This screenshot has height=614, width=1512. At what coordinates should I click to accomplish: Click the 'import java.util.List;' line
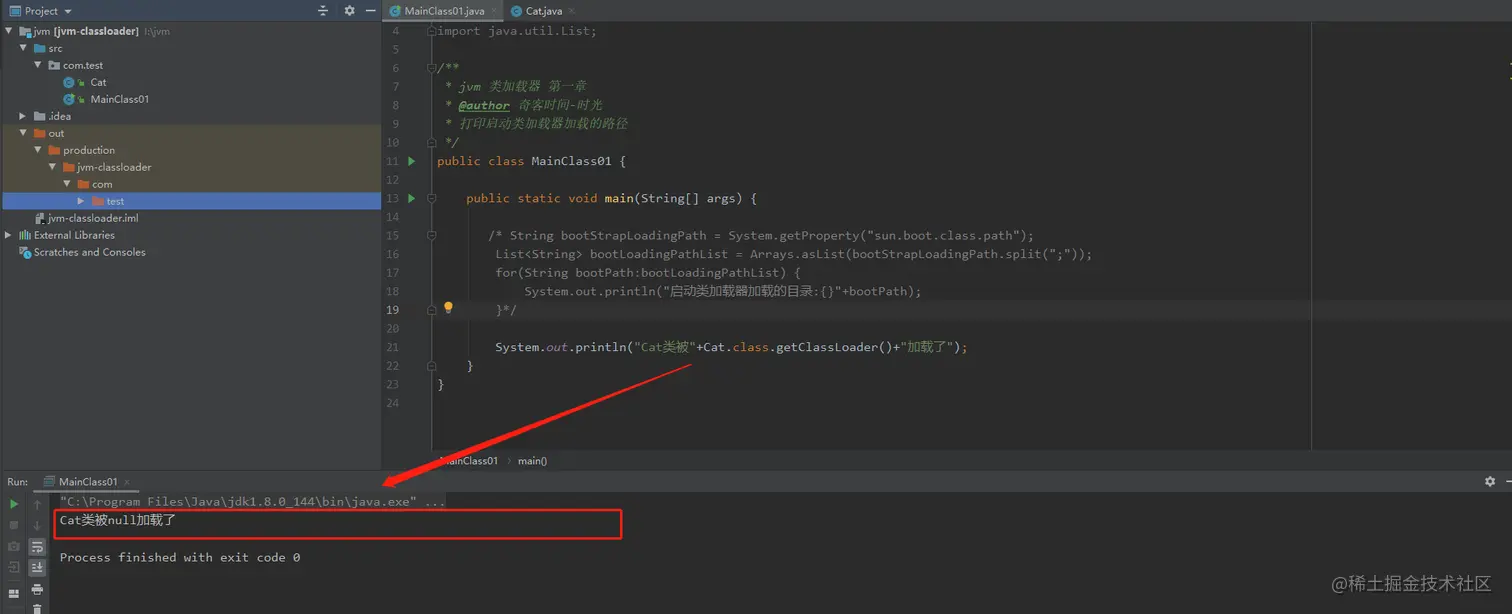click(x=517, y=31)
